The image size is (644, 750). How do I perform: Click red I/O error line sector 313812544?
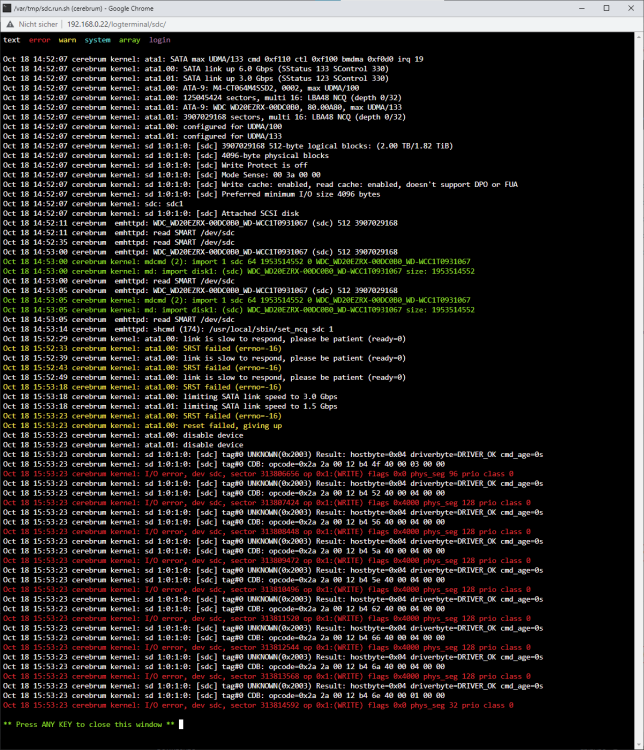tap(266, 647)
